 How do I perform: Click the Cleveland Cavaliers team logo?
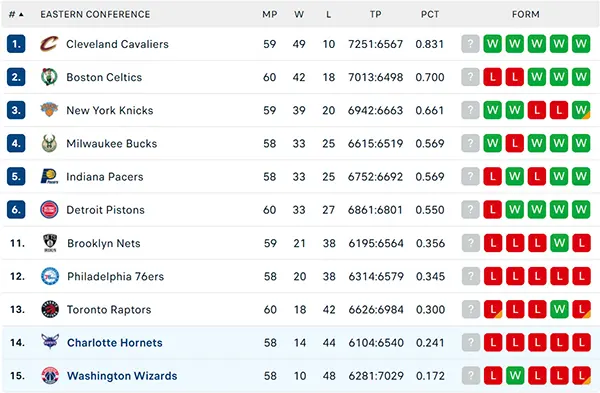click(49, 44)
